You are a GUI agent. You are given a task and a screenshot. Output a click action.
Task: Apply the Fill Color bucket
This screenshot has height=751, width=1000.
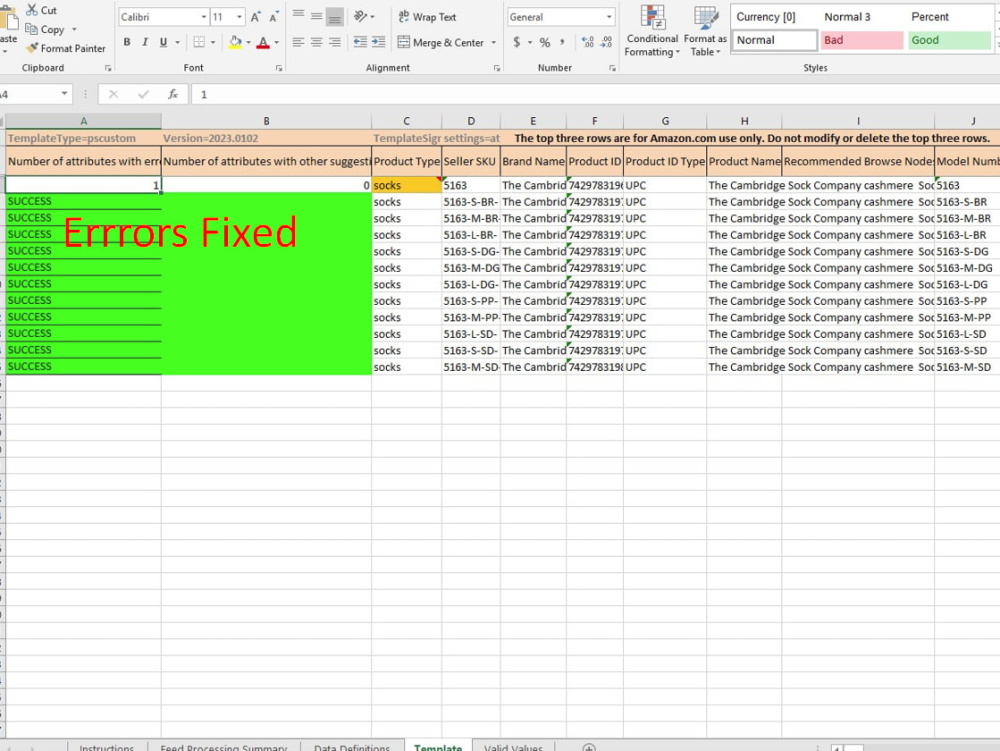pyautogui.click(x=235, y=42)
